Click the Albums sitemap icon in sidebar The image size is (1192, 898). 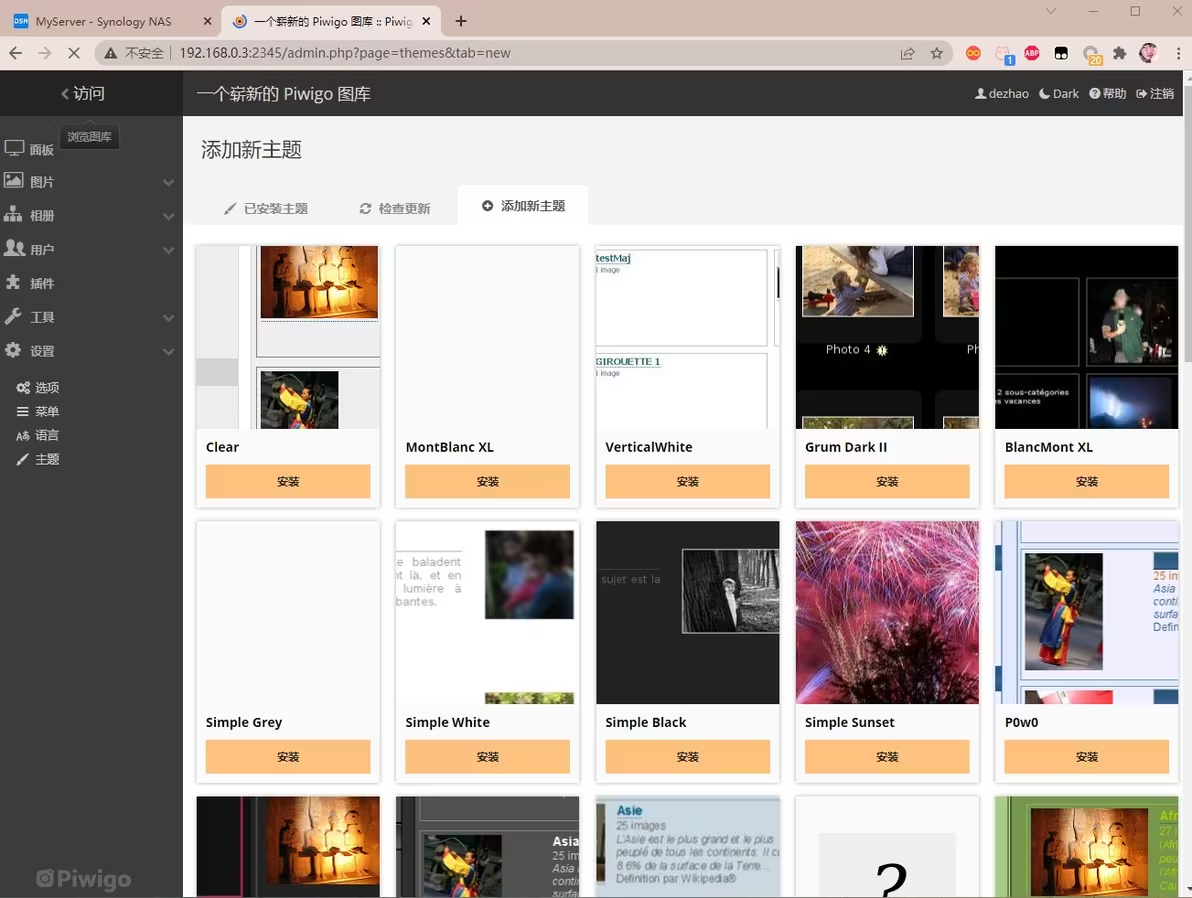point(14,215)
